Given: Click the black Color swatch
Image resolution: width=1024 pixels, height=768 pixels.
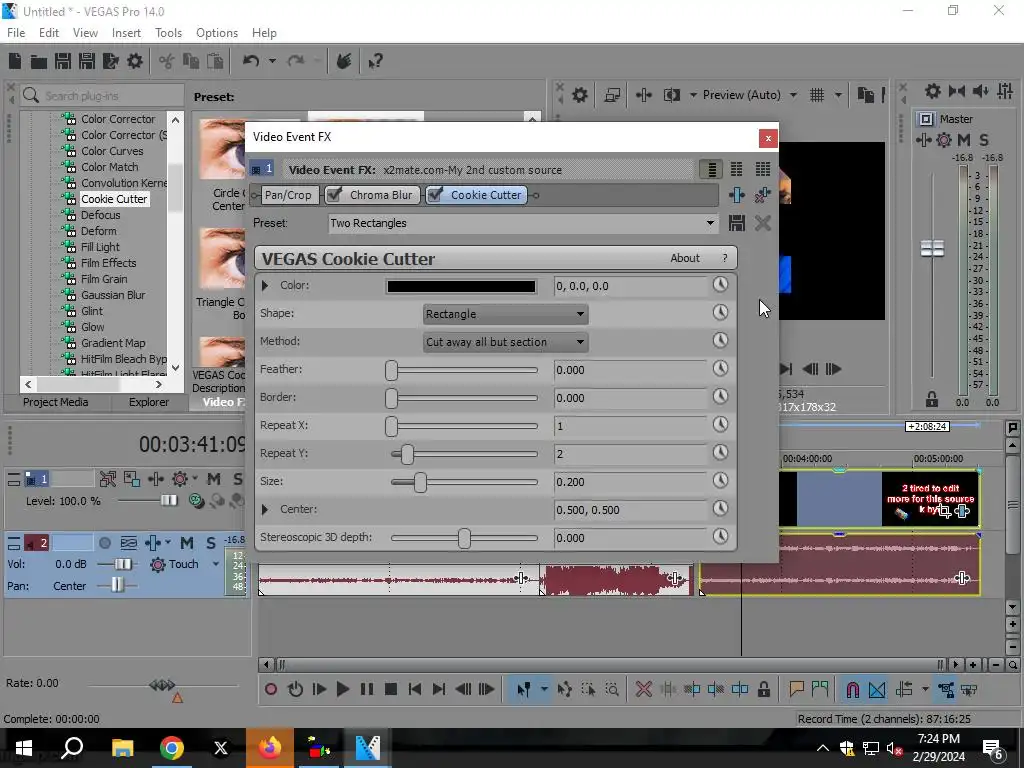Looking at the screenshot, I should click(461, 286).
